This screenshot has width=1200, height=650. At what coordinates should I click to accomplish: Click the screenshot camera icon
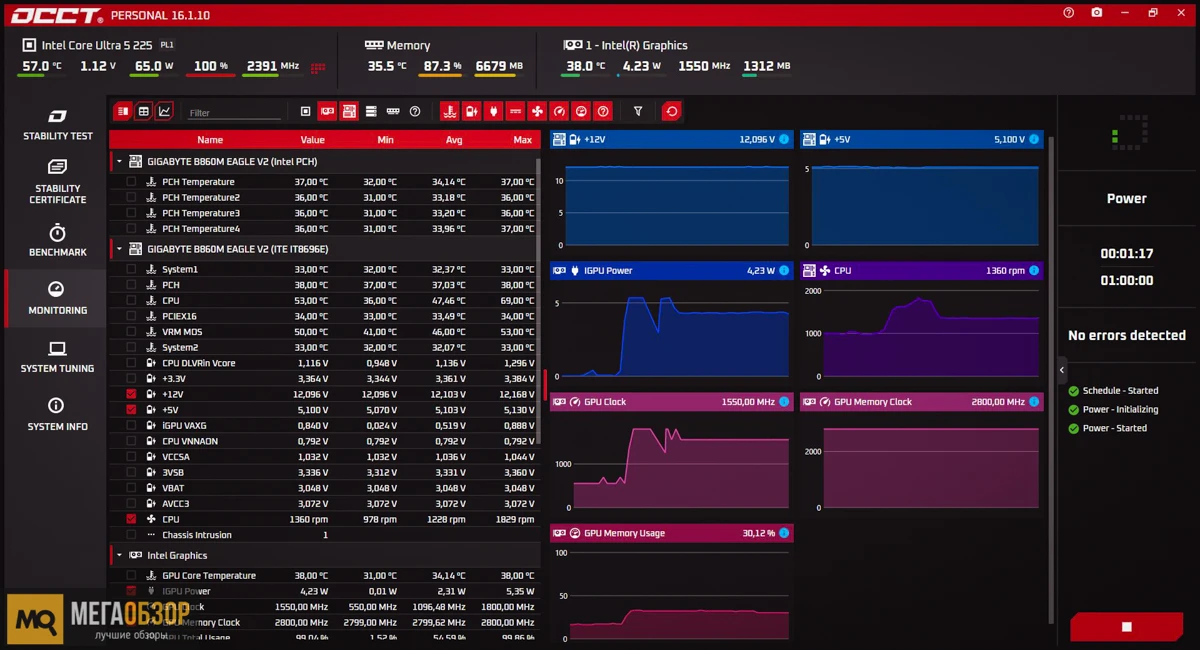tap(1097, 13)
